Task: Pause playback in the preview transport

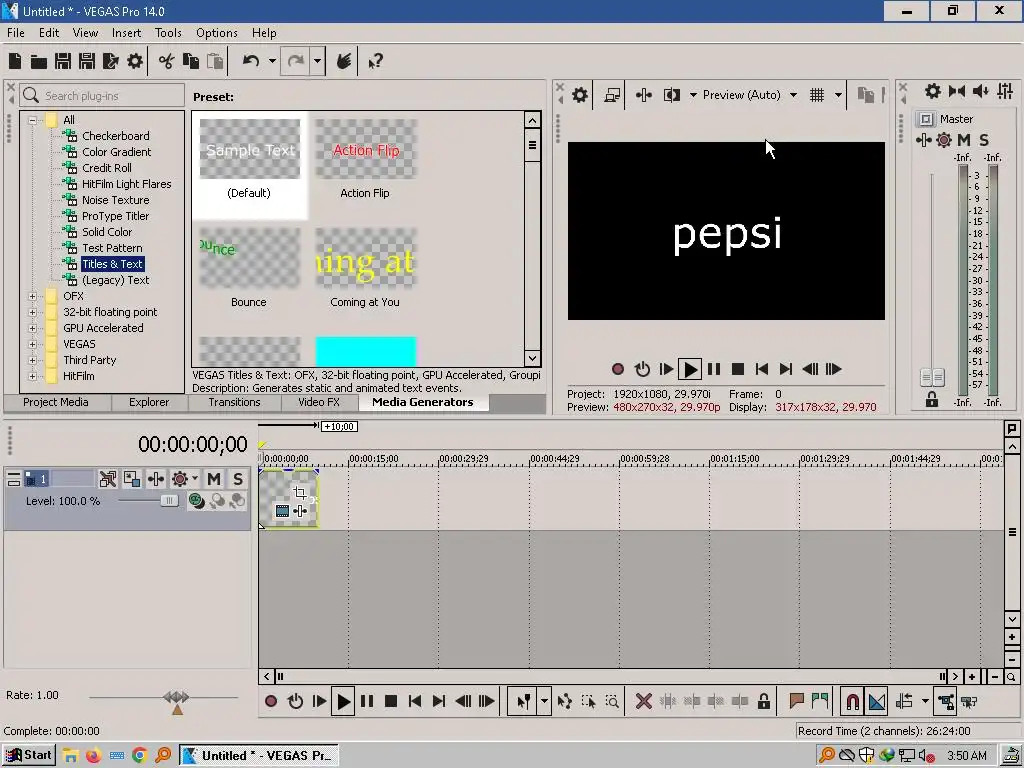Action: click(714, 369)
